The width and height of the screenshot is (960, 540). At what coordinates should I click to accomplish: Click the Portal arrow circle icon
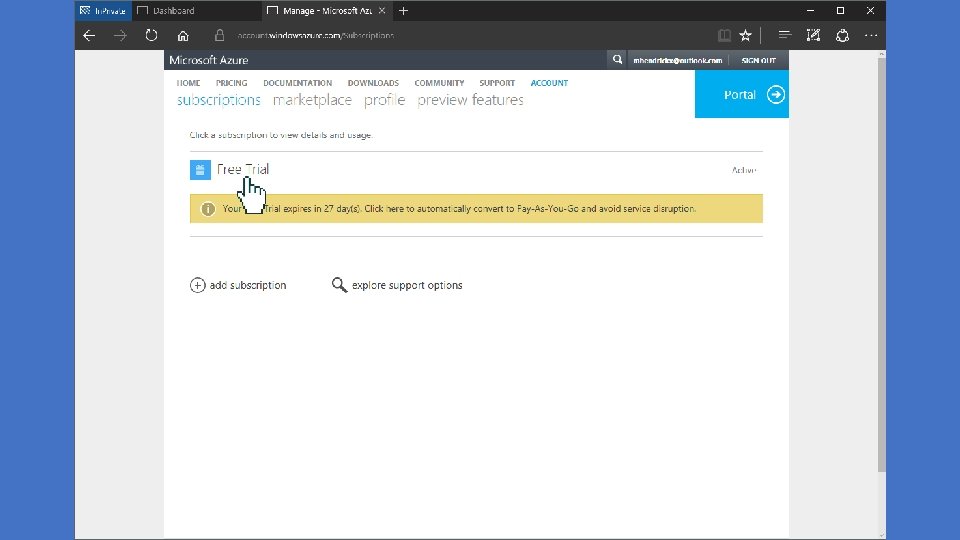(x=776, y=94)
